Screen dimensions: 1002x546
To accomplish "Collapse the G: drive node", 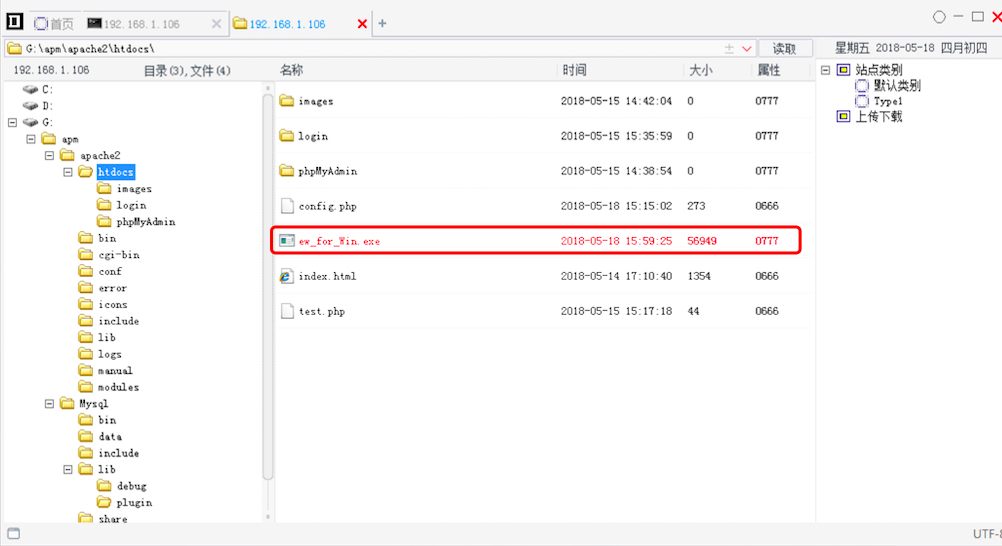I will pos(12,122).
